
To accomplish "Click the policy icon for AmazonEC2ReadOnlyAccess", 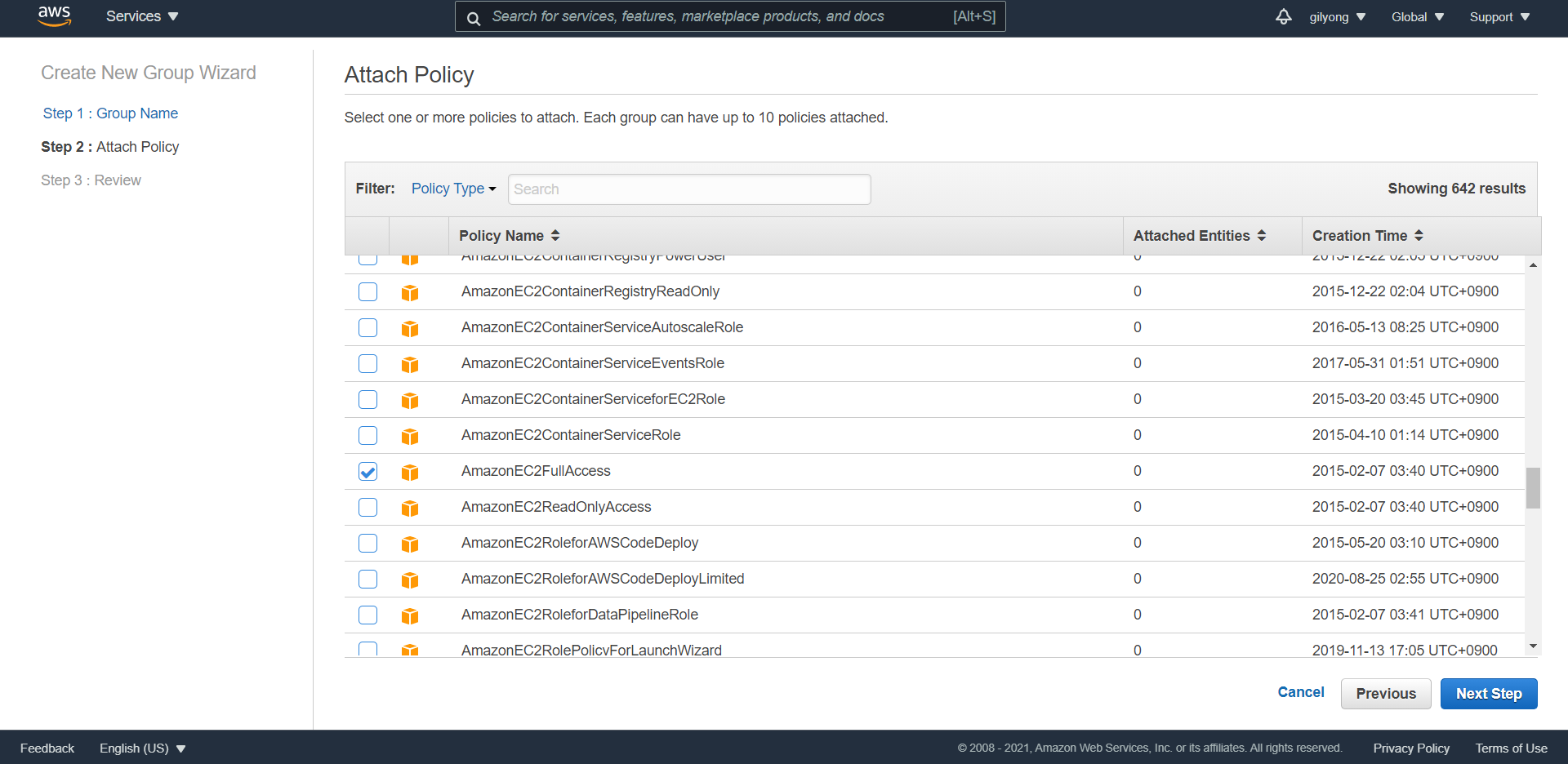I will [410, 508].
